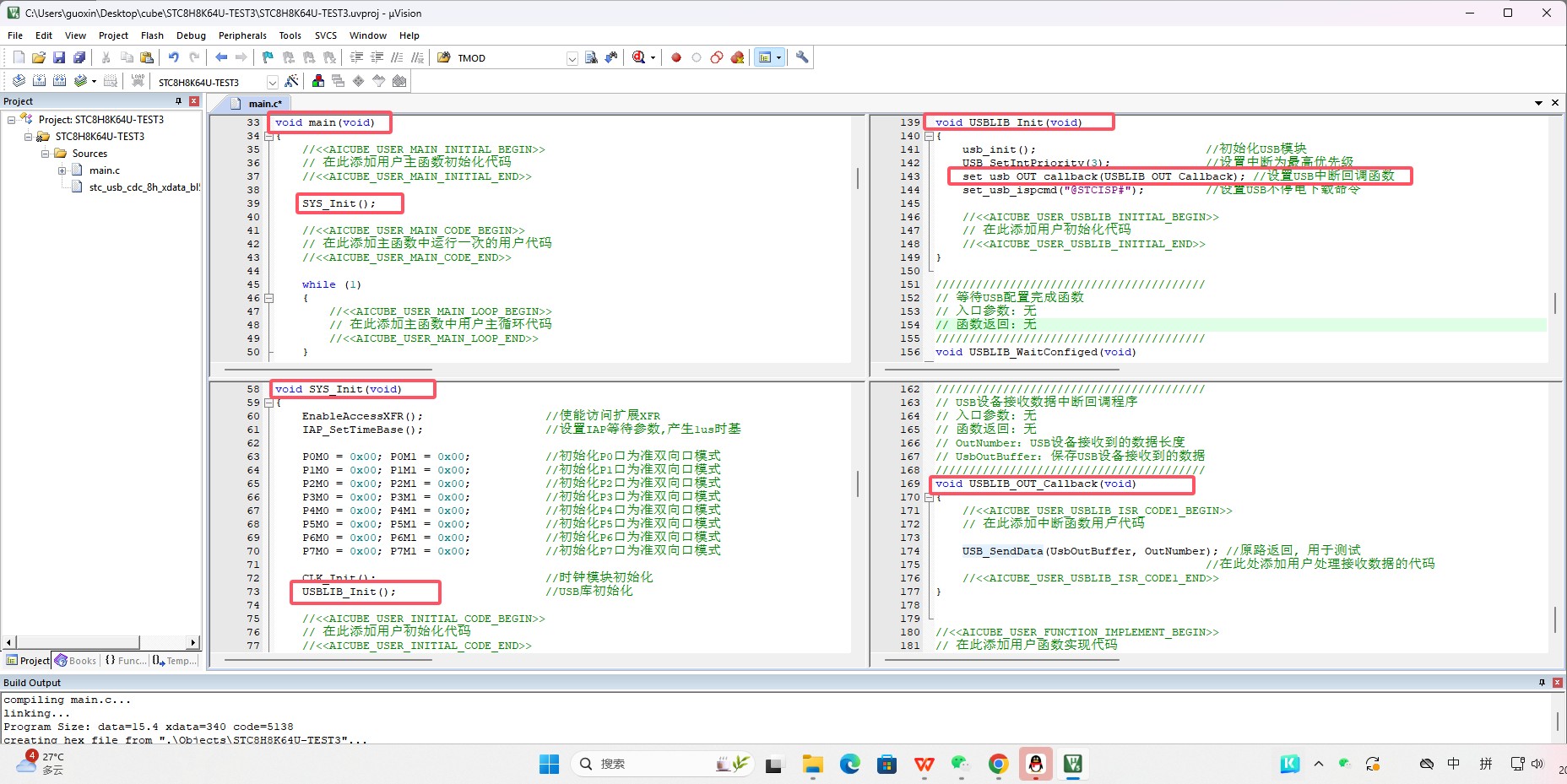The image size is (1567, 784).
Task: Click the Paste toolbar icon
Action: 147,57
